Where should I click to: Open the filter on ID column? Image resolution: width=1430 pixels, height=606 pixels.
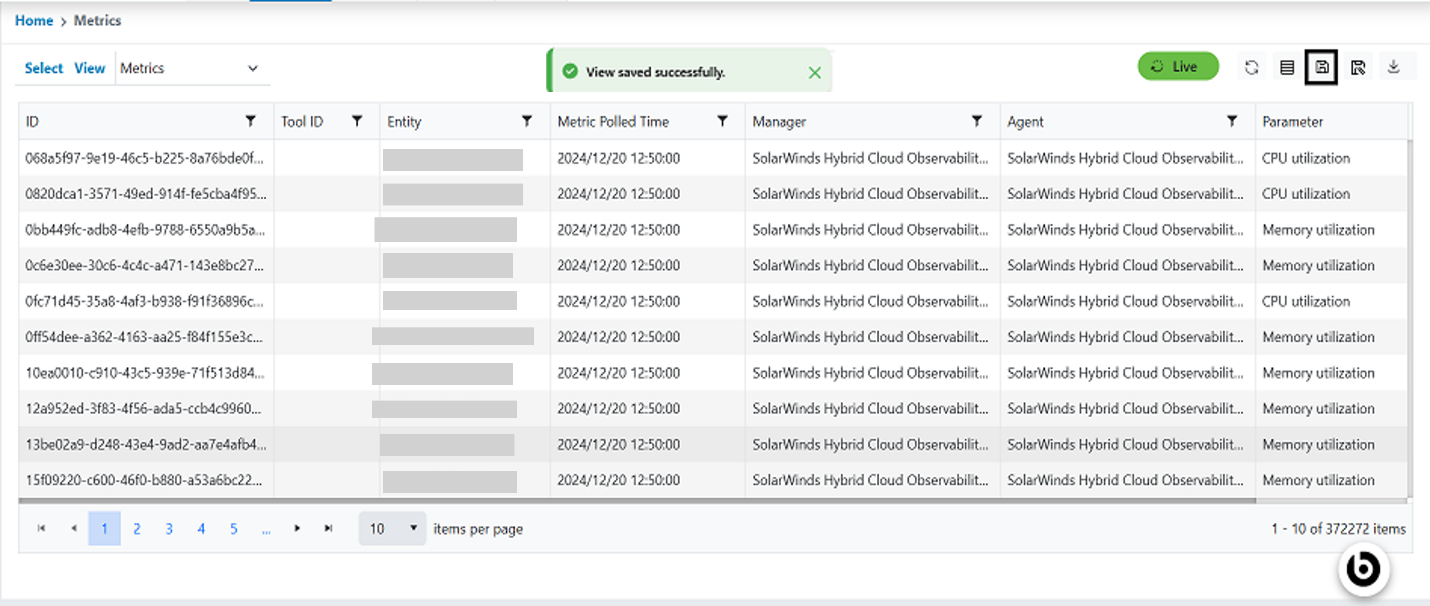coord(251,121)
